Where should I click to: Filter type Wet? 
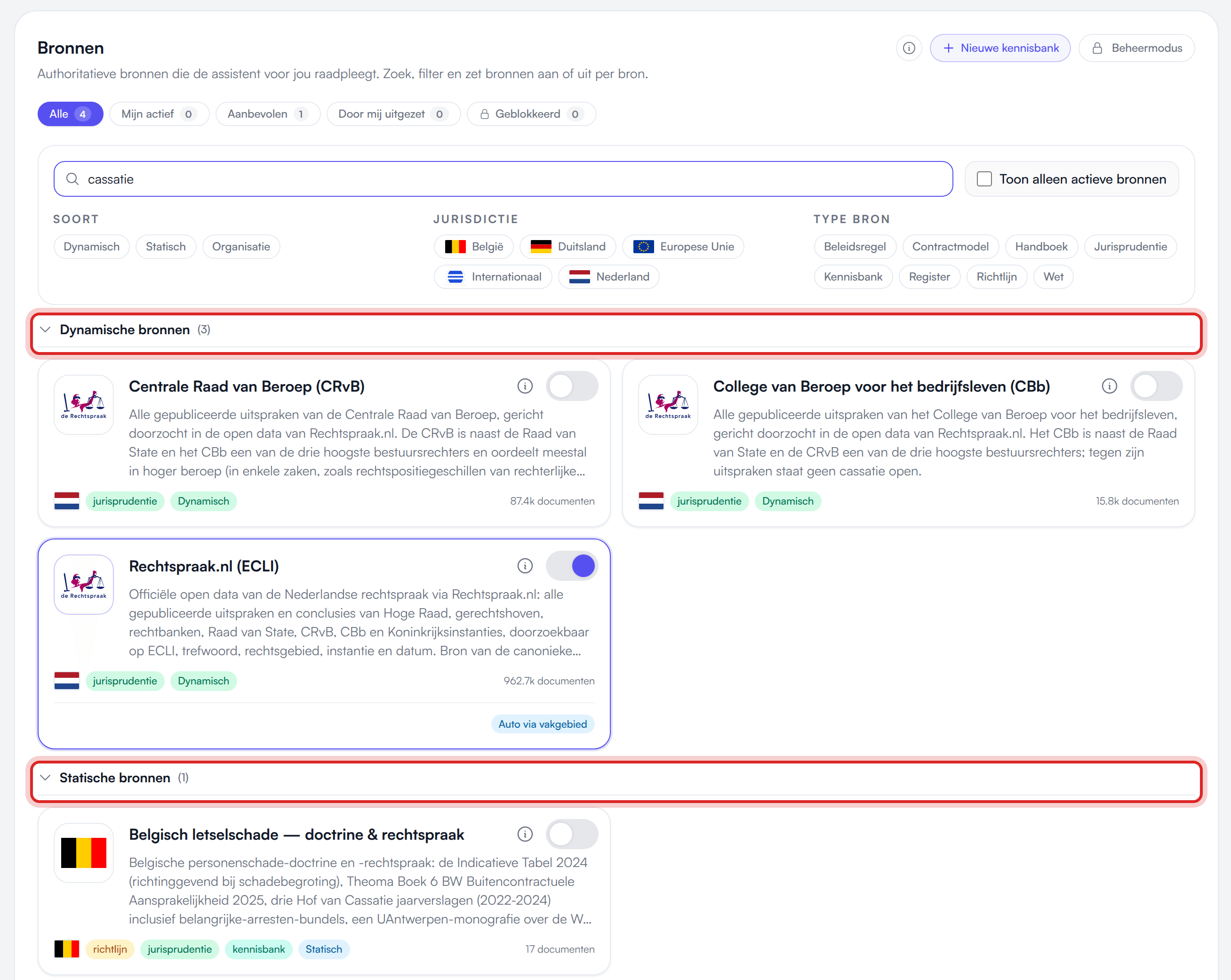click(1054, 277)
